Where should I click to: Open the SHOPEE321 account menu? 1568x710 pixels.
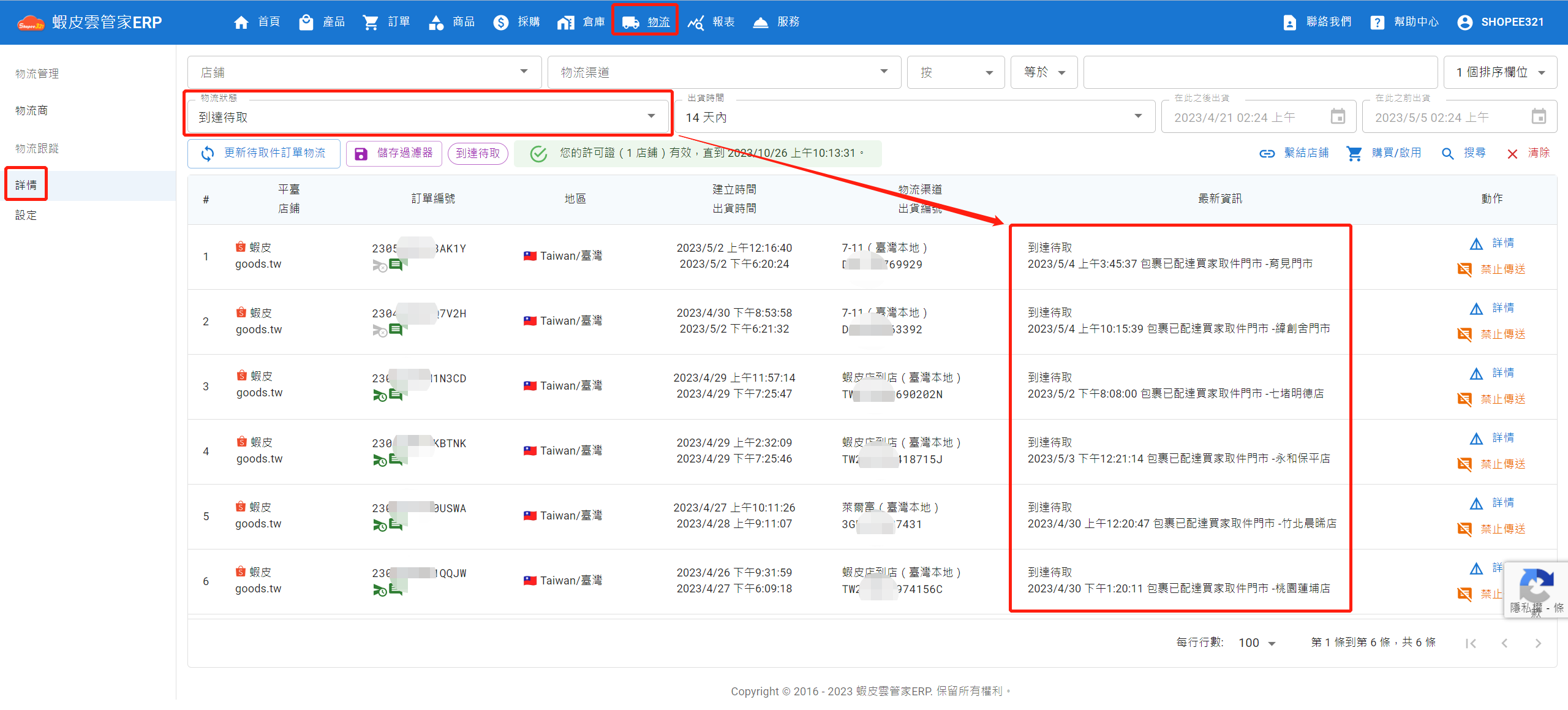point(1500,22)
